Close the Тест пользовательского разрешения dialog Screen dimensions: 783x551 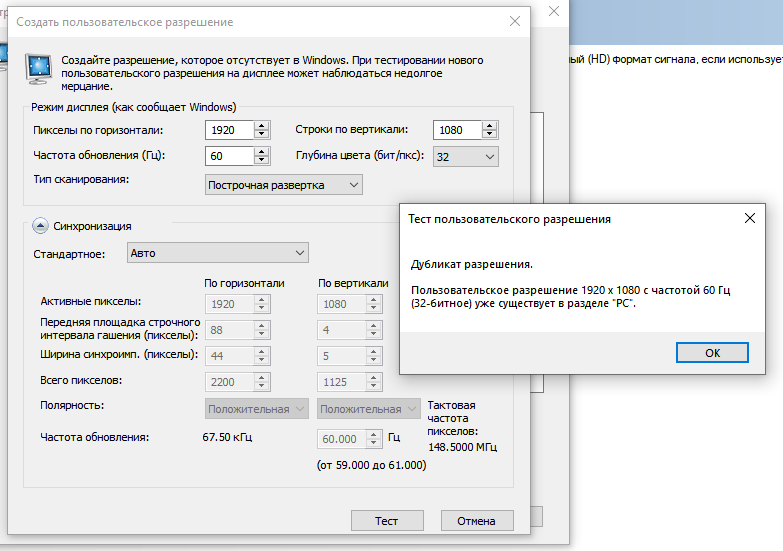tap(750, 218)
